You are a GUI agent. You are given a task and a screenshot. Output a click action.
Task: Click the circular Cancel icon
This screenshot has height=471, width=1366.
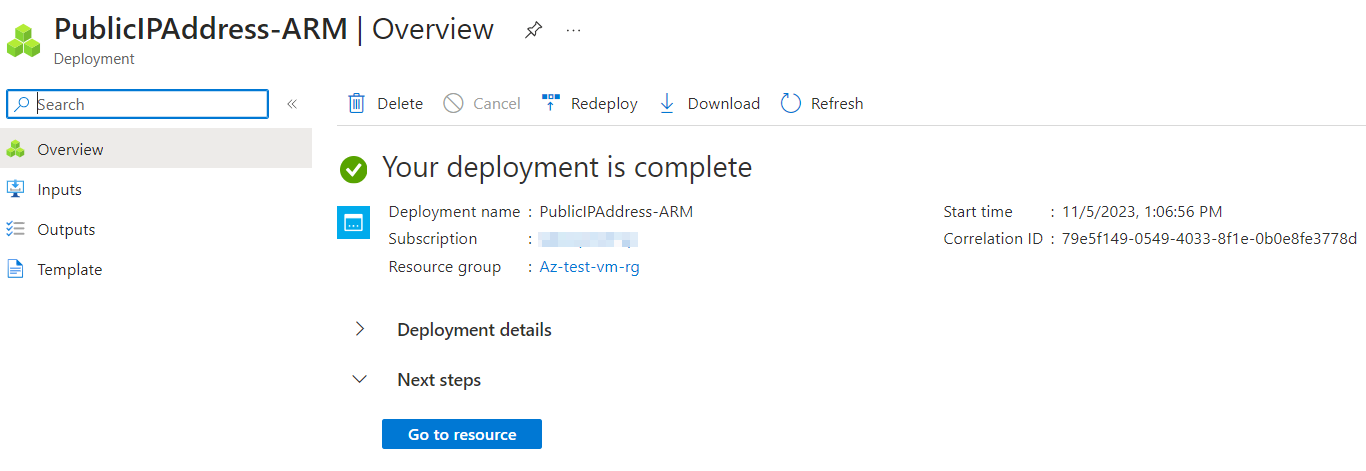453,103
